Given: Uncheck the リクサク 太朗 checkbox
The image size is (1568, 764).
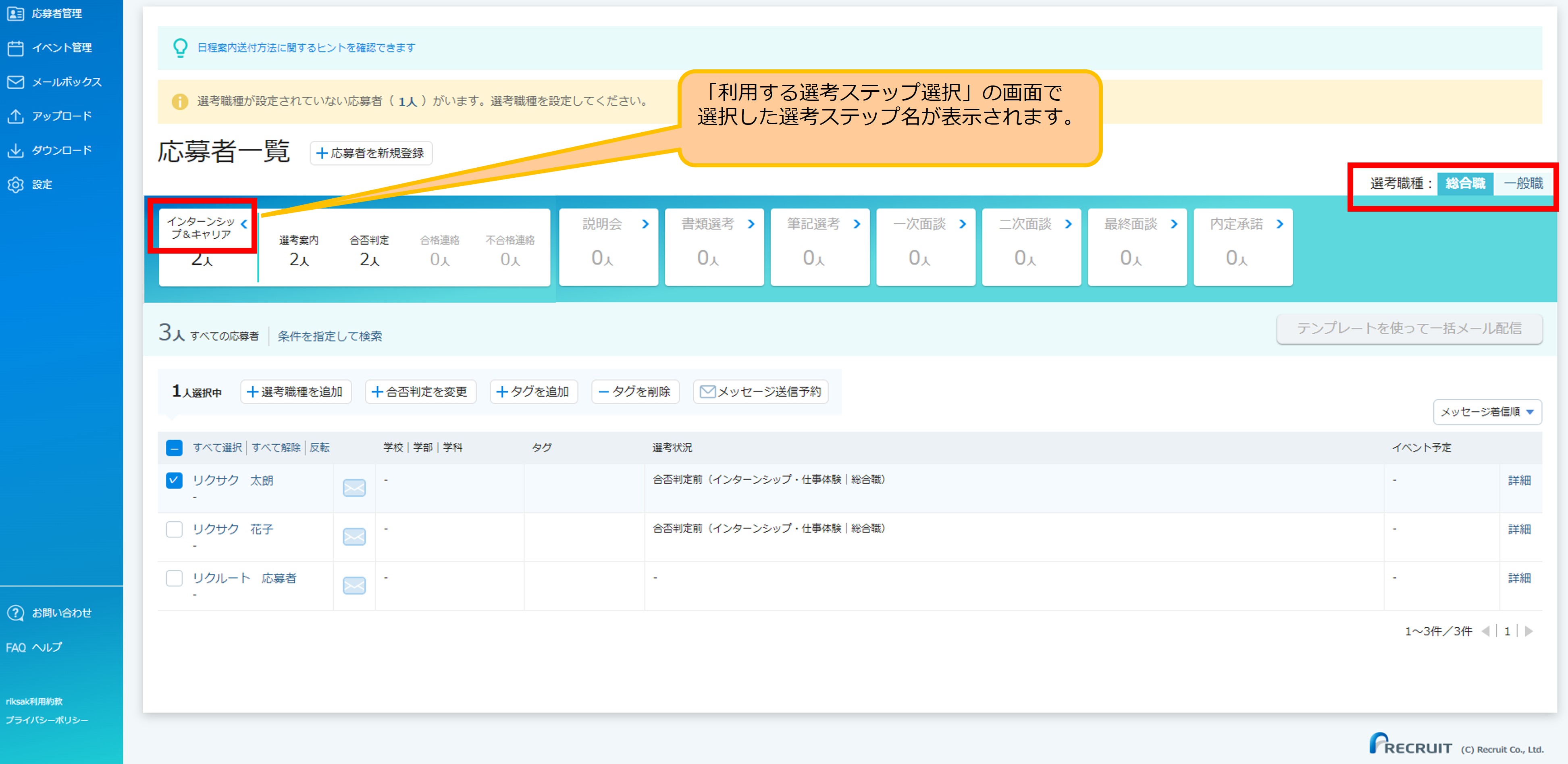Looking at the screenshot, I should click(174, 480).
